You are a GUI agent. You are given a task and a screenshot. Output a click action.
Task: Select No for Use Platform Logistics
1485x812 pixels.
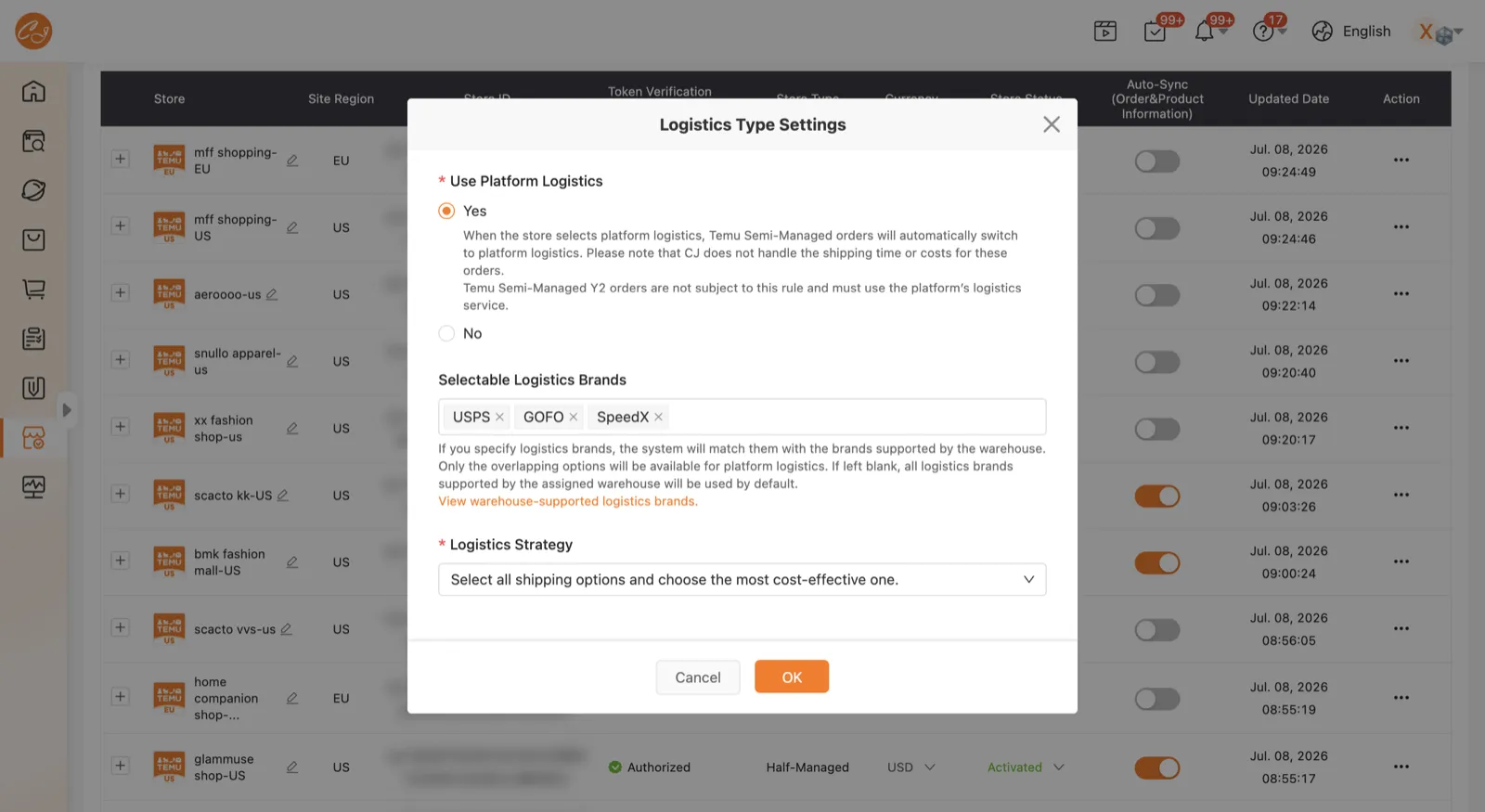446,333
